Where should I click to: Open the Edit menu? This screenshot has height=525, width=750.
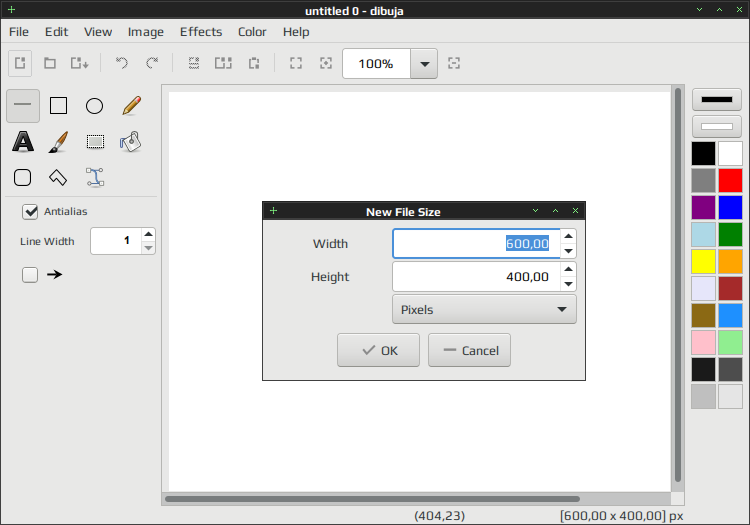[56, 32]
